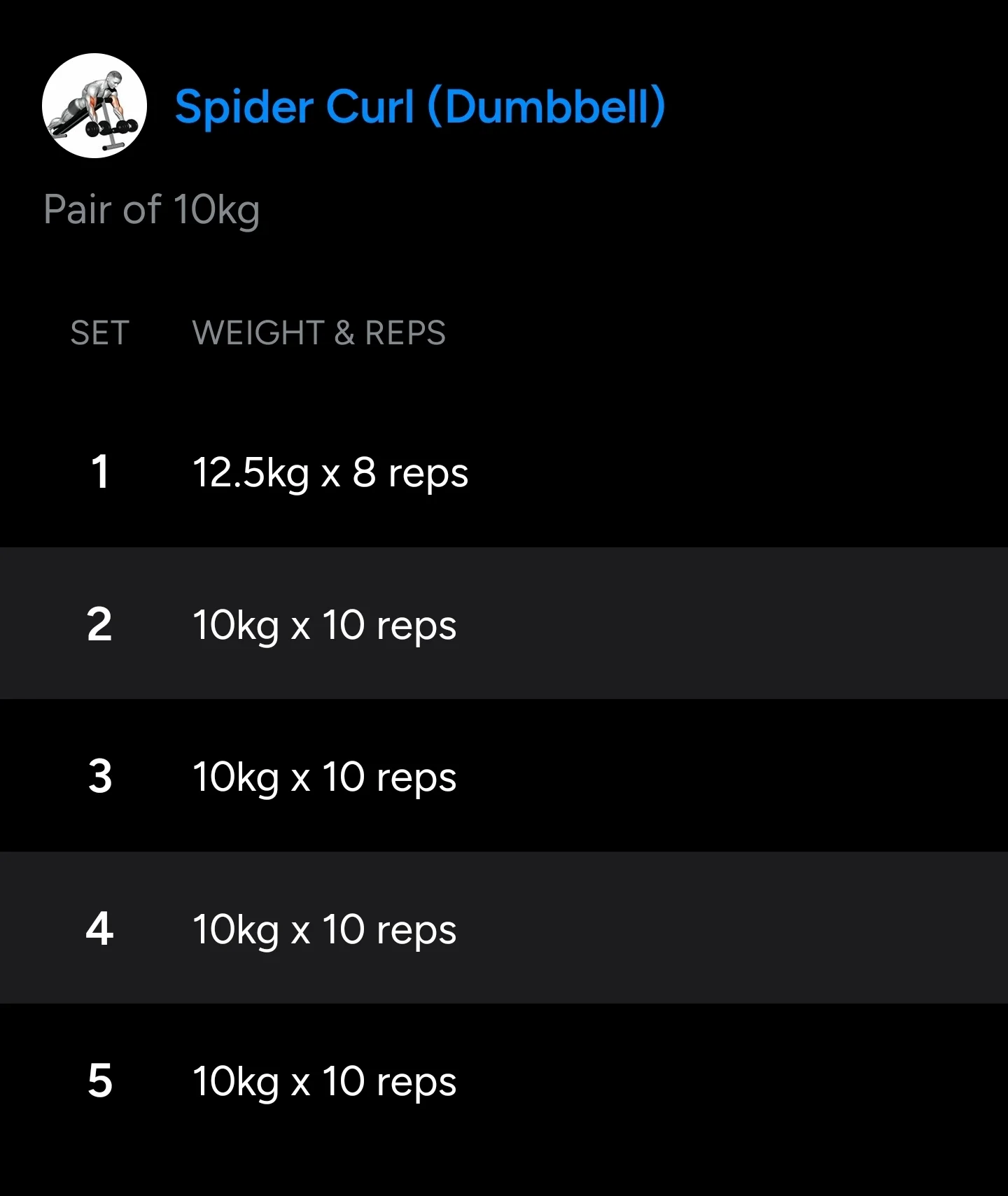Click the 12.5kg weight in set 1
Viewport: 1008px width, 1196px height.
point(250,472)
